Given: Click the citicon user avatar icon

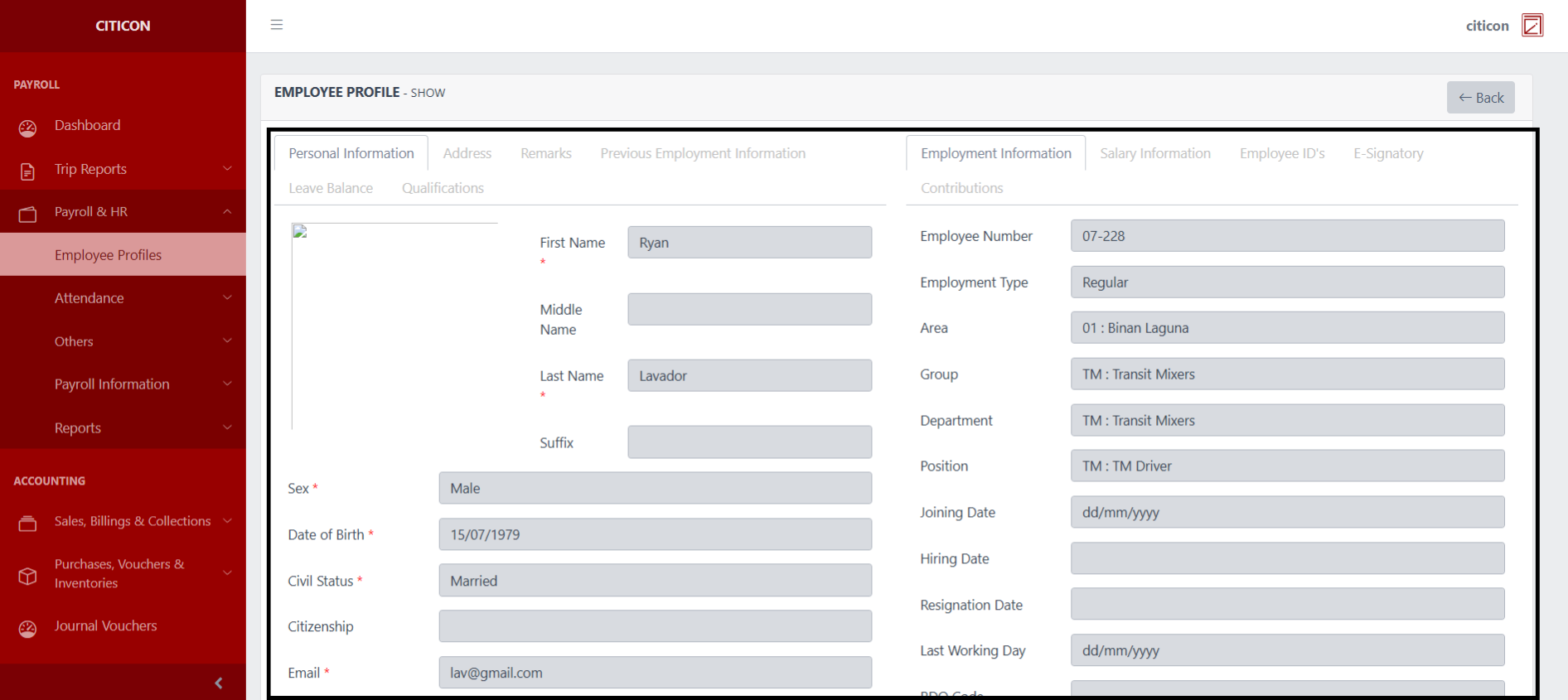Looking at the screenshot, I should [1532, 26].
